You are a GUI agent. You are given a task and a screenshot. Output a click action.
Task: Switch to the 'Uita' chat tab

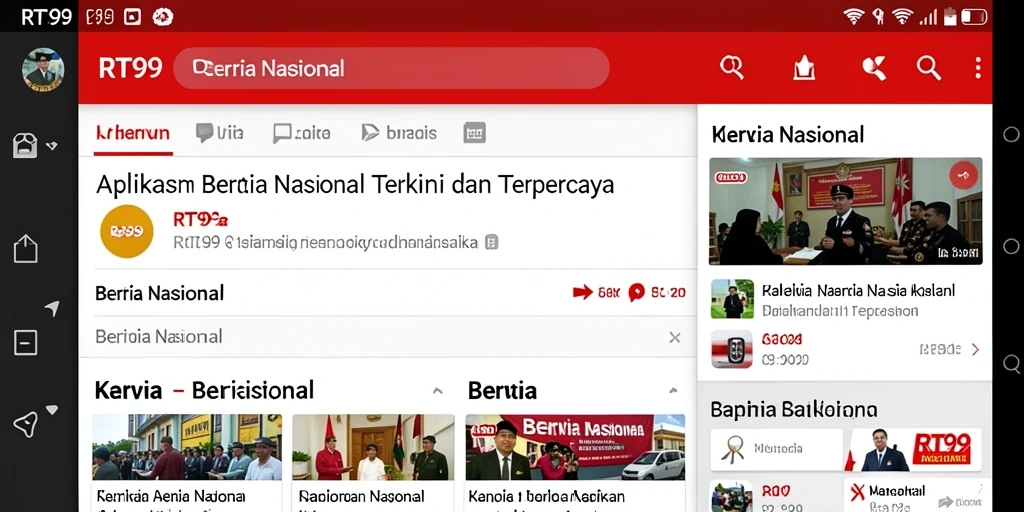click(219, 133)
